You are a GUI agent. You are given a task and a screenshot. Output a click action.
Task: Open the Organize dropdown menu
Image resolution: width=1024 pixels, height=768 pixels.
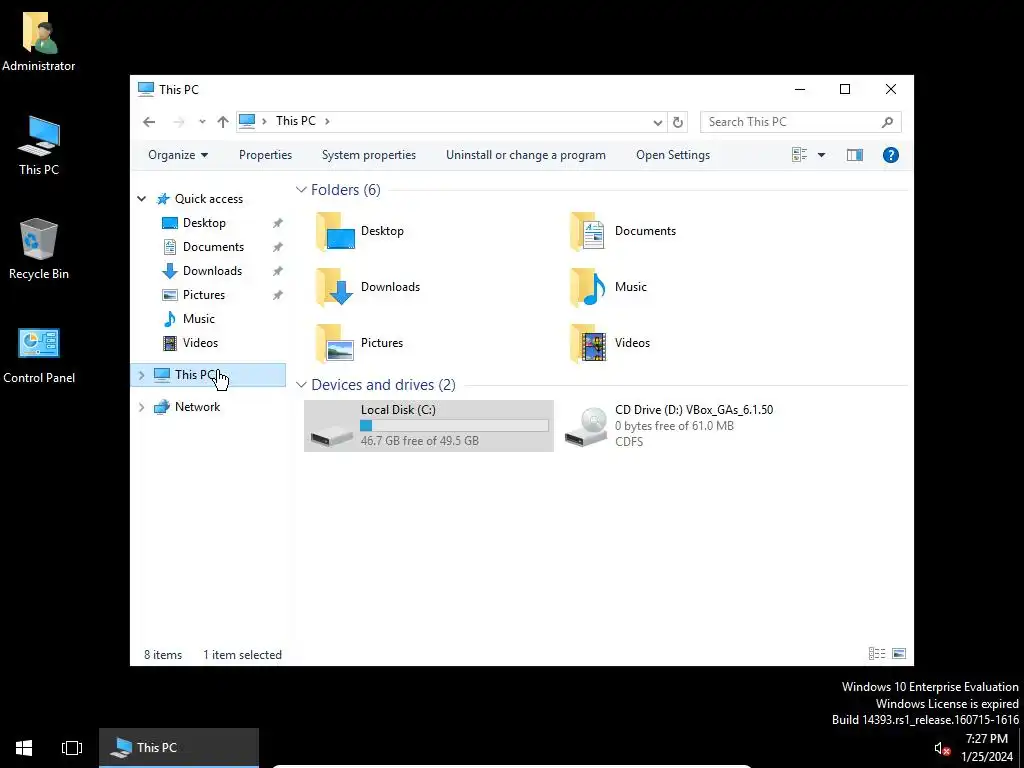[178, 155]
